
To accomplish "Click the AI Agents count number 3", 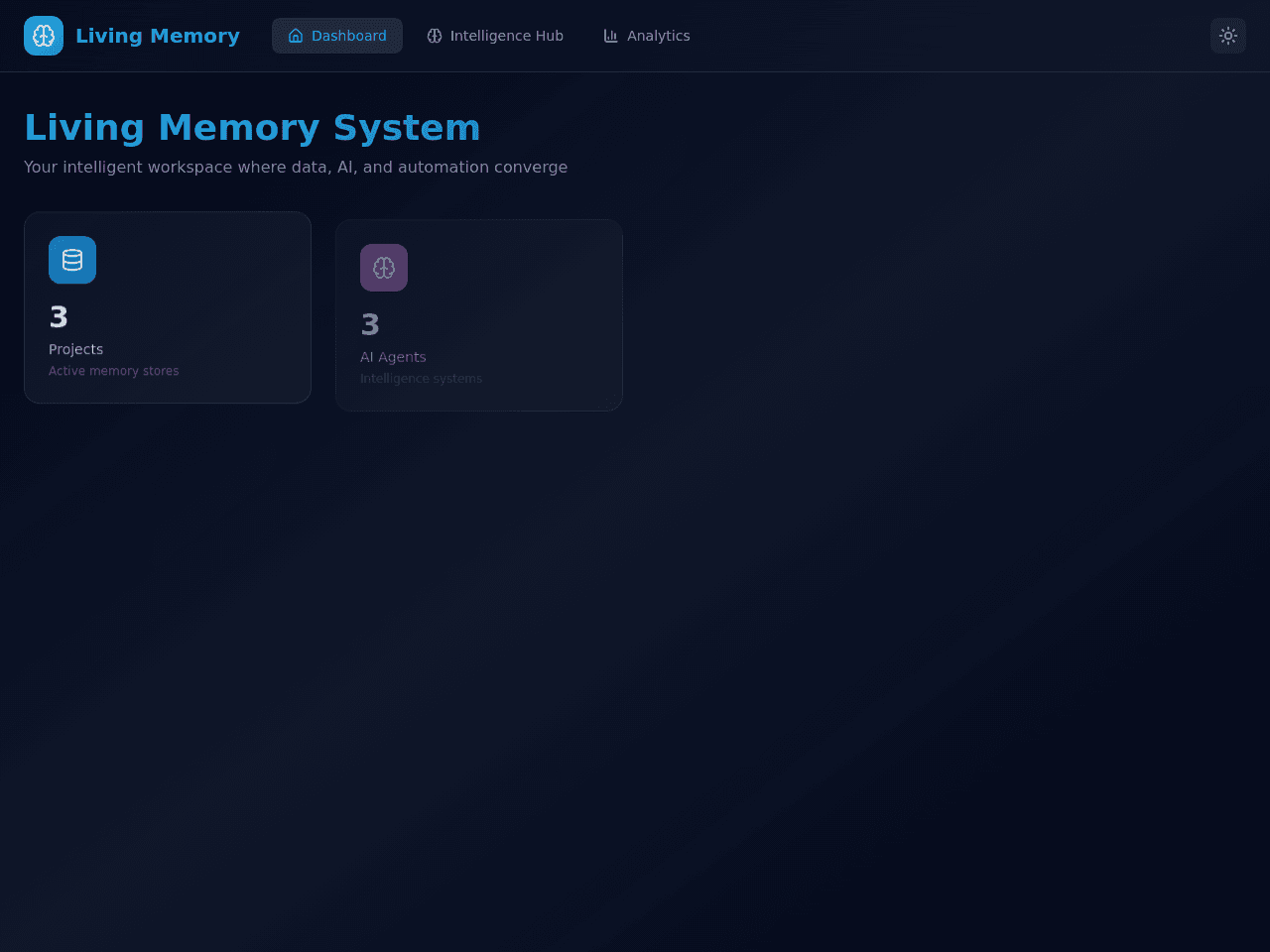I will click(370, 325).
